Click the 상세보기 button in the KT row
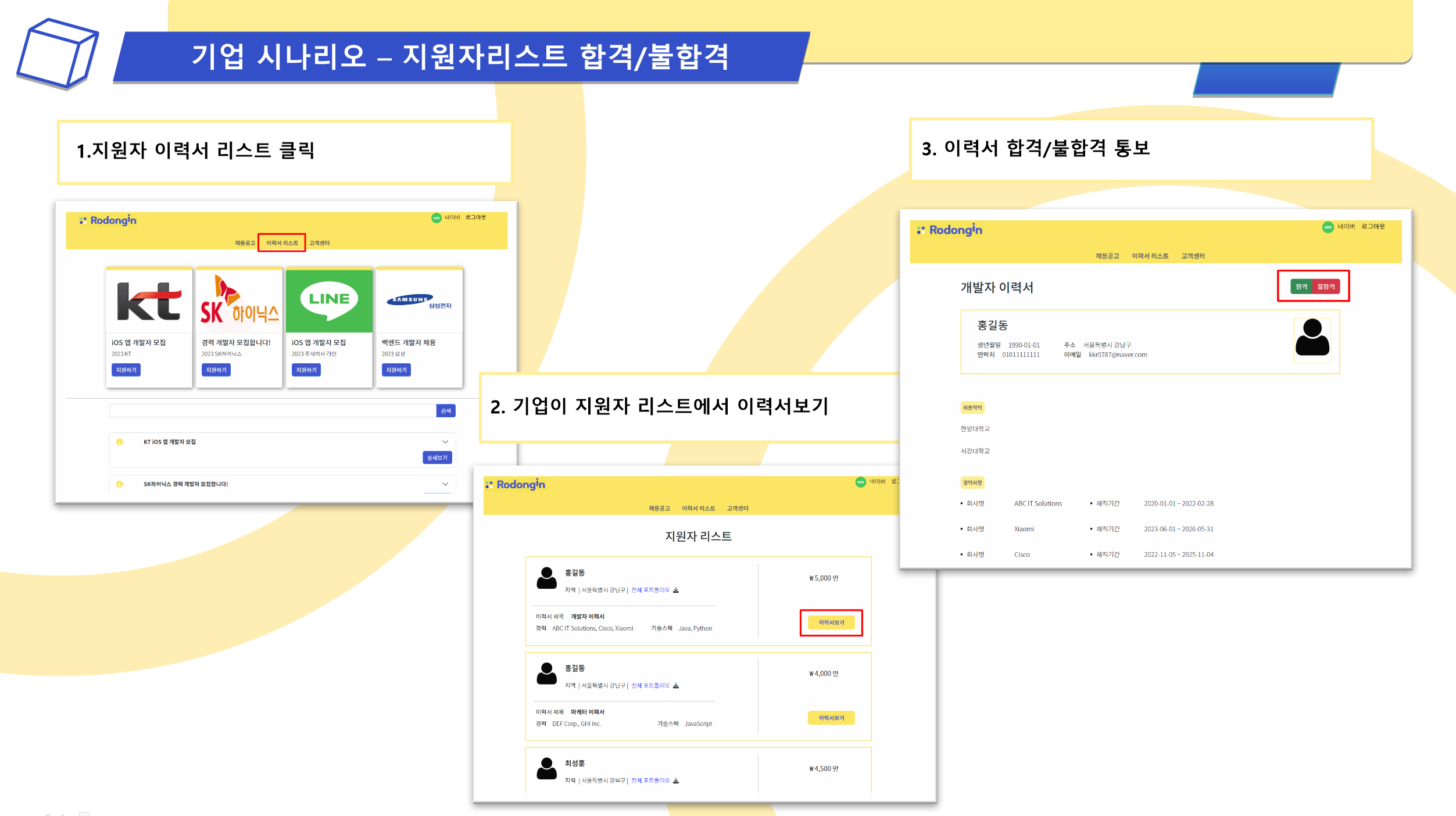The height and width of the screenshot is (816, 1456). pos(437,458)
